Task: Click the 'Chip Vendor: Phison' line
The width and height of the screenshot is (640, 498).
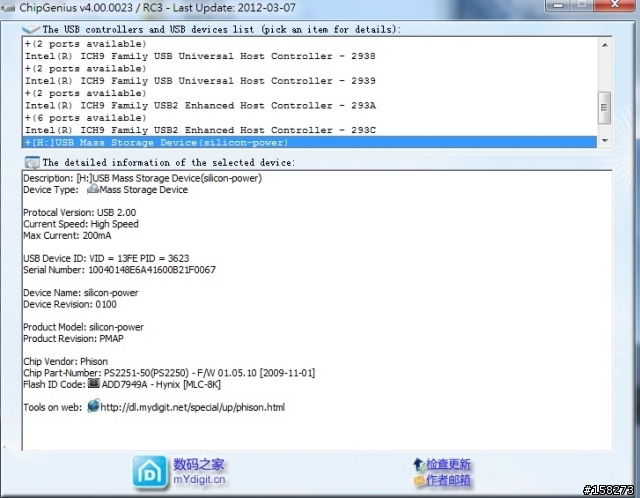Action: tap(65, 362)
